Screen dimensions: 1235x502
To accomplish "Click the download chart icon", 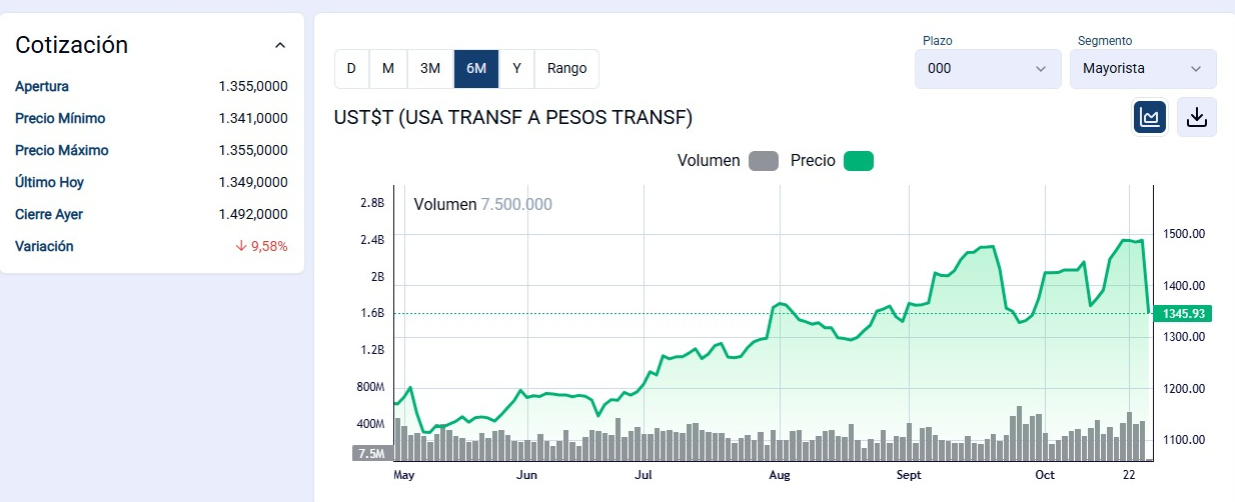I will tap(1196, 118).
